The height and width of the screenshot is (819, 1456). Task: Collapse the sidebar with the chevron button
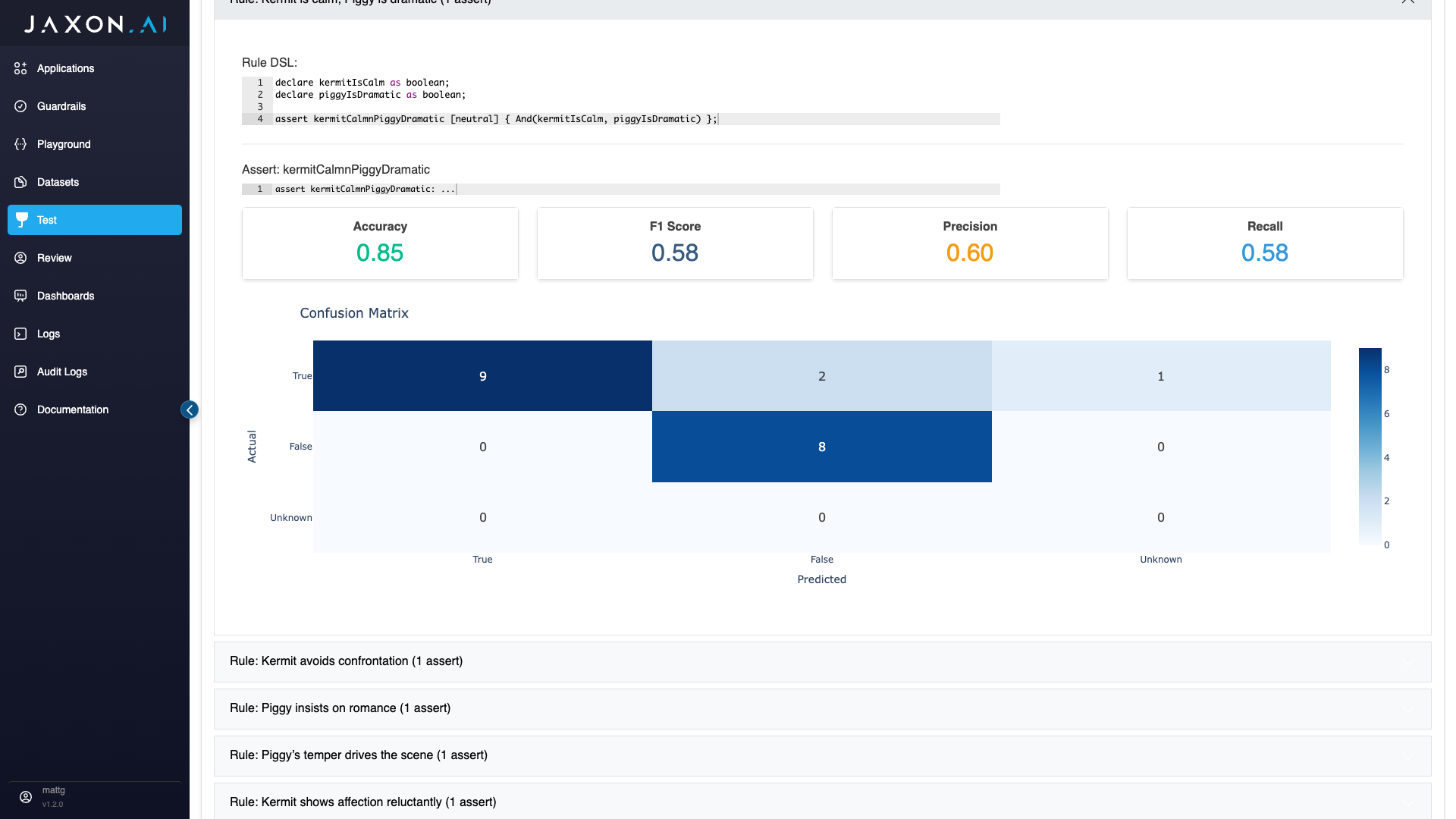(190, 409)
